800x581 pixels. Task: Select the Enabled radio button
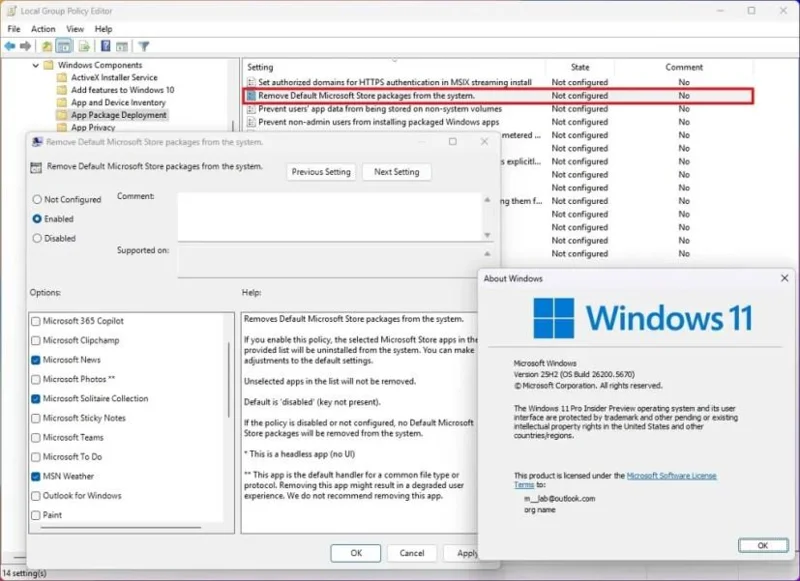(37, 219)
